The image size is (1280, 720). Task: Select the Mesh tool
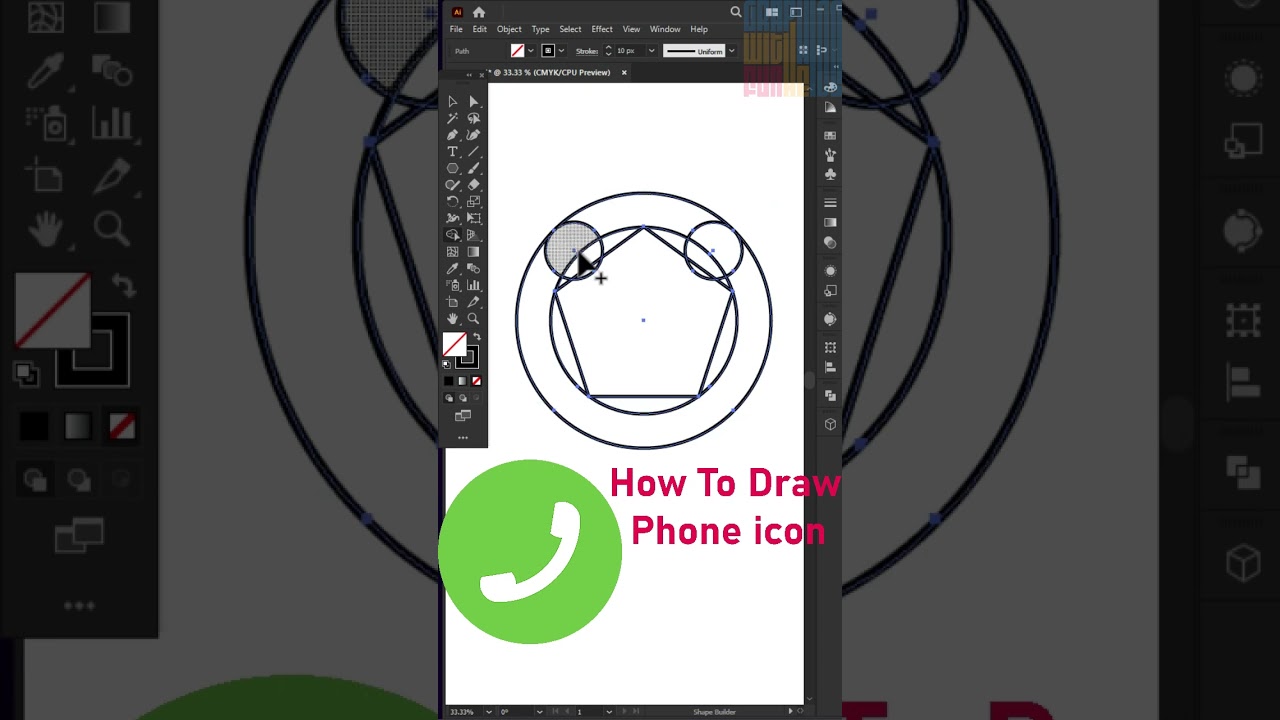pos(452,252)
